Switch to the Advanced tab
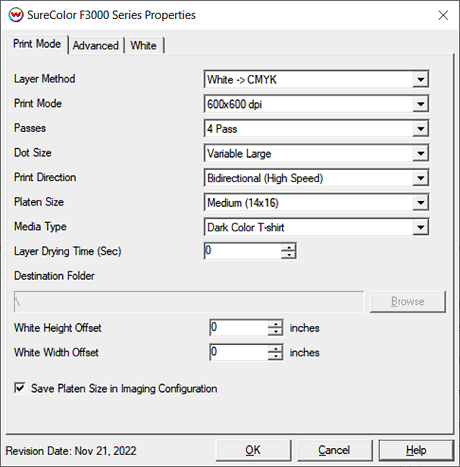The width and height of the screenshot is (460, 467). (96, 45)
